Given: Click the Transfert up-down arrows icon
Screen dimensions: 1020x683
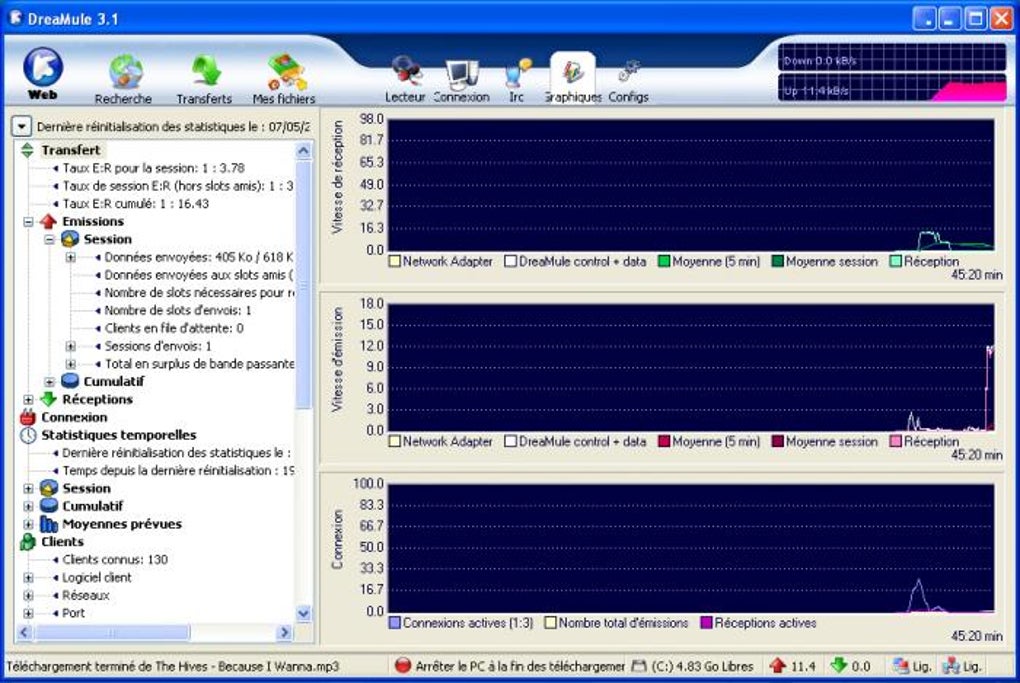Looking at the screenshot, I should (x=27, y=150).
